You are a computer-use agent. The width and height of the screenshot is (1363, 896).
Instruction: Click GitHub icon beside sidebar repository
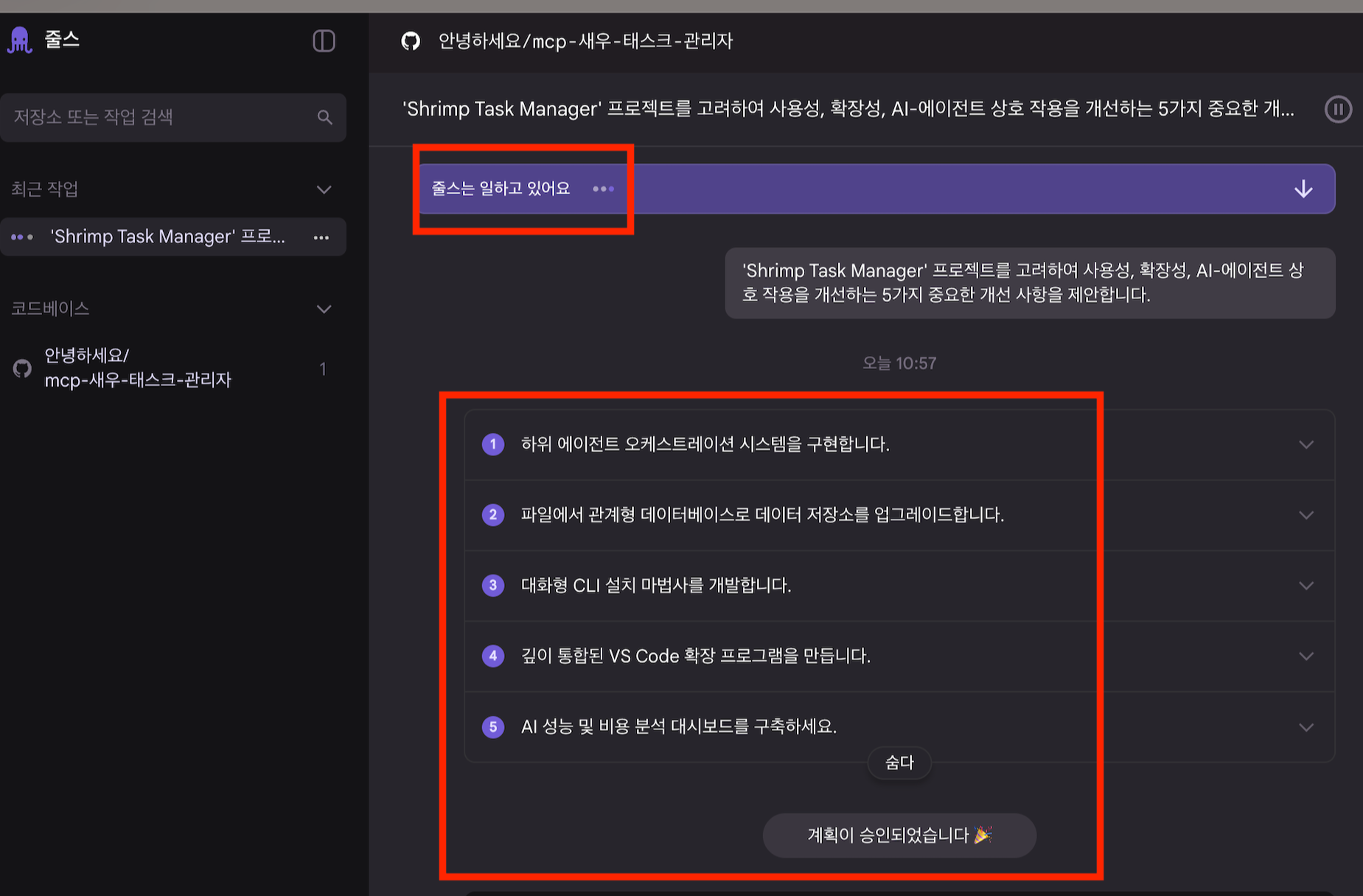(x=23, y=368)
